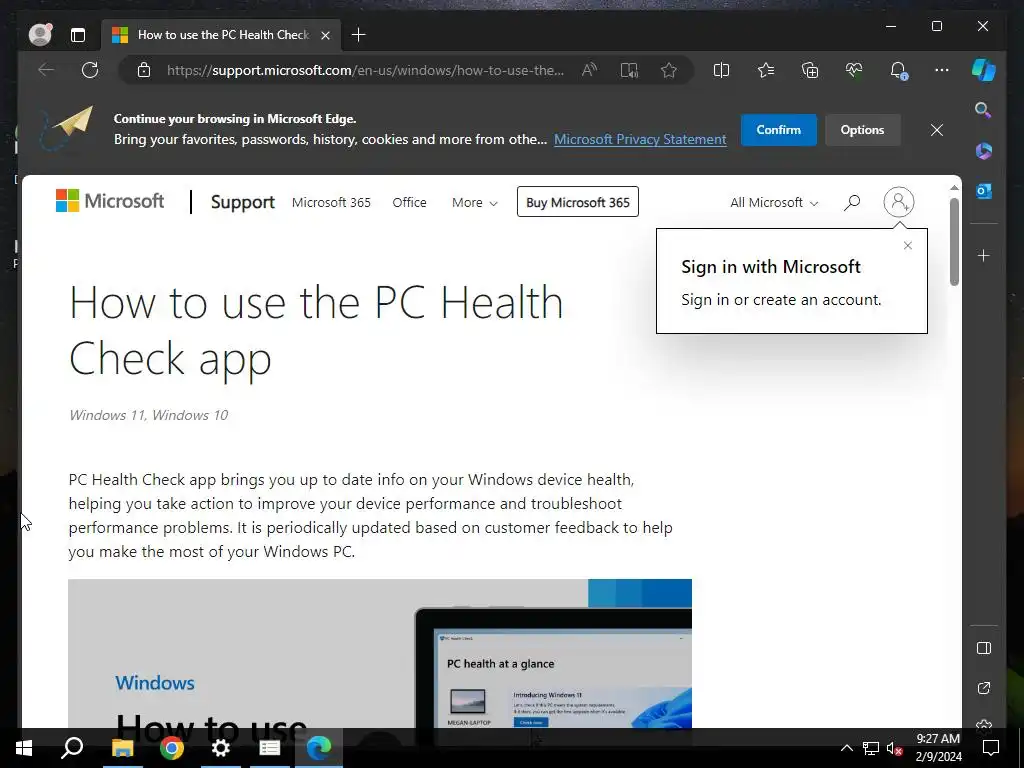Click the 'Sign in with Microsoft' heading
The image size is (1024, 768).
[771, 266]
